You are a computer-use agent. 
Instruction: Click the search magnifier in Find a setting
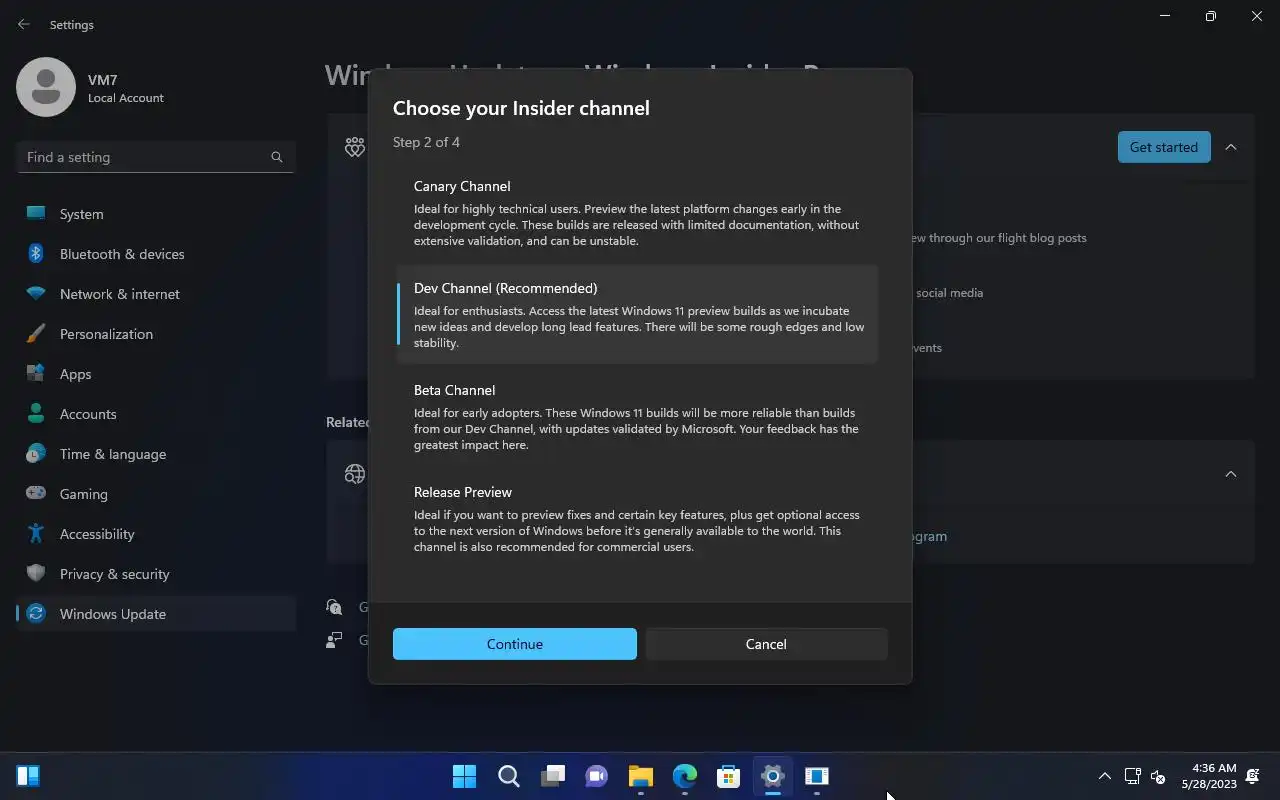(x=277, y=157)
